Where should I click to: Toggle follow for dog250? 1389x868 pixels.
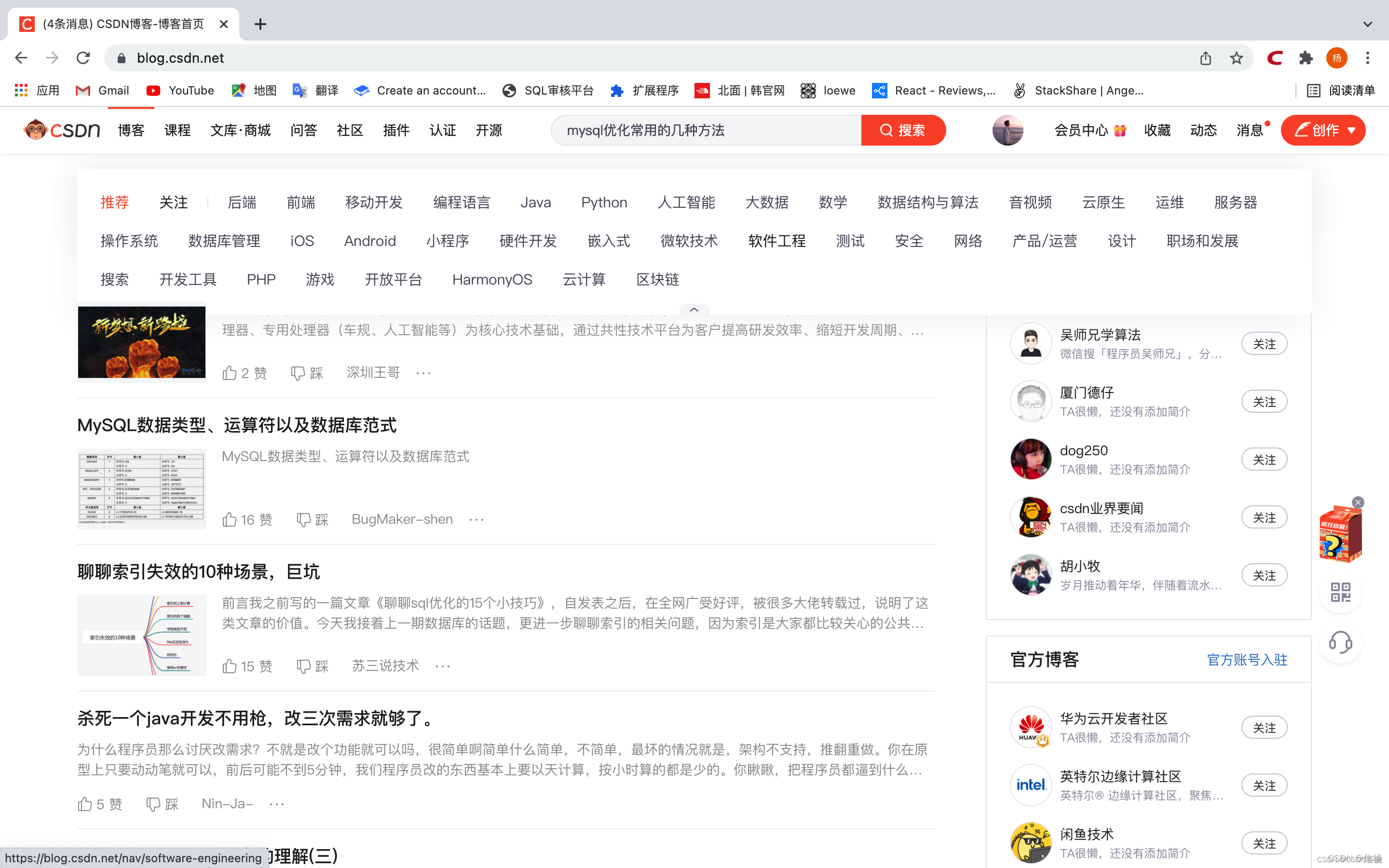(x=1264, y=460)
